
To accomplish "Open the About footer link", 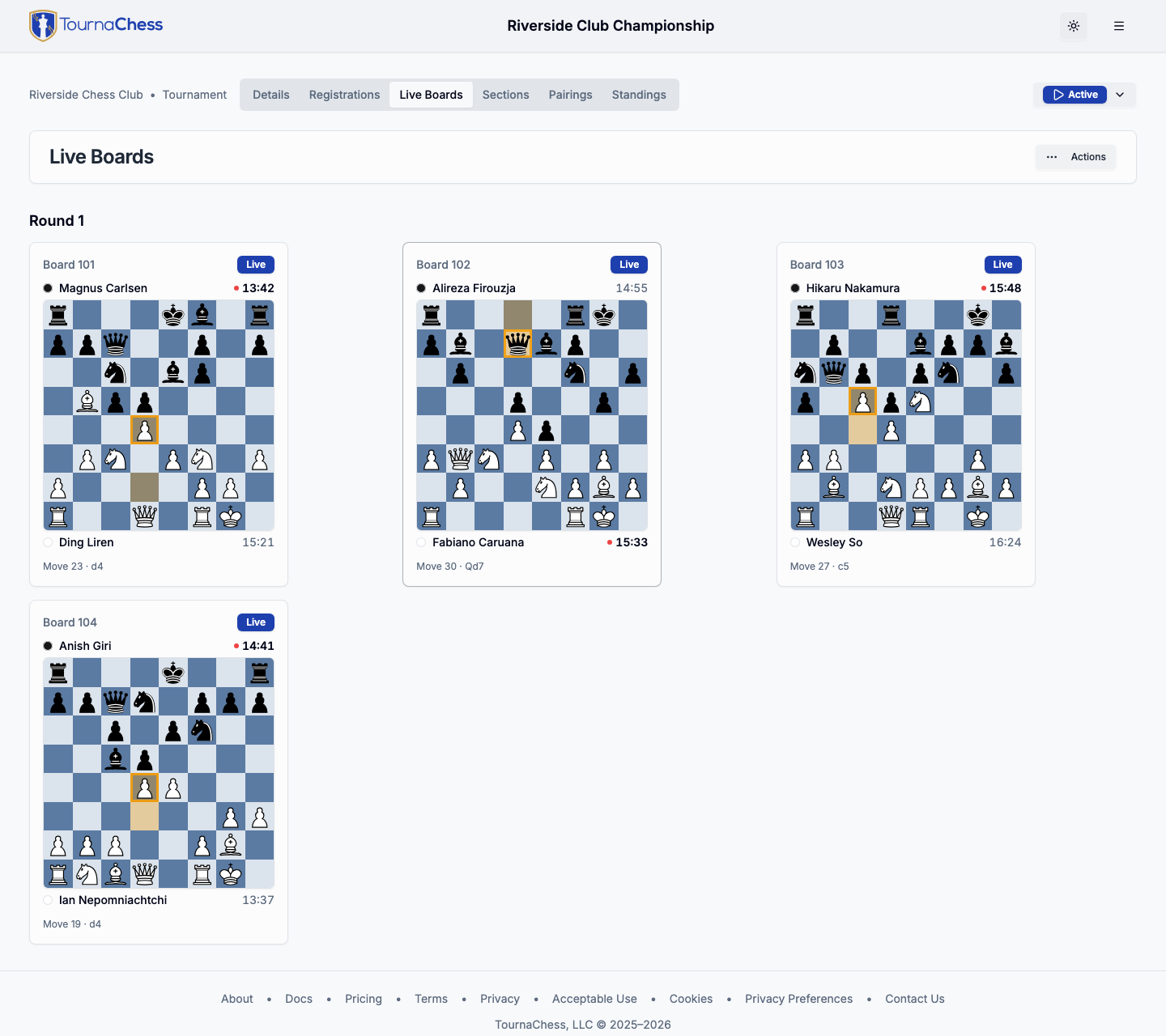I will point(237,999).
